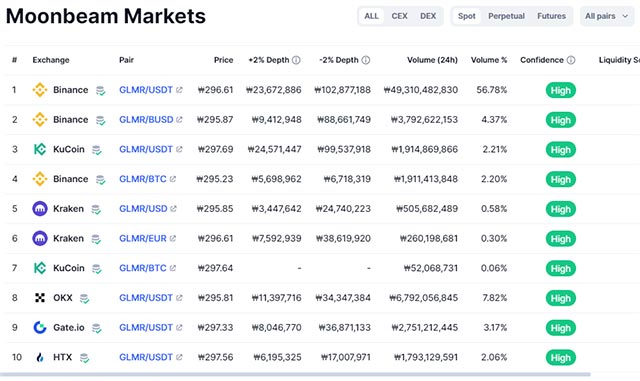Click the HTX flame logo icon

40,357
